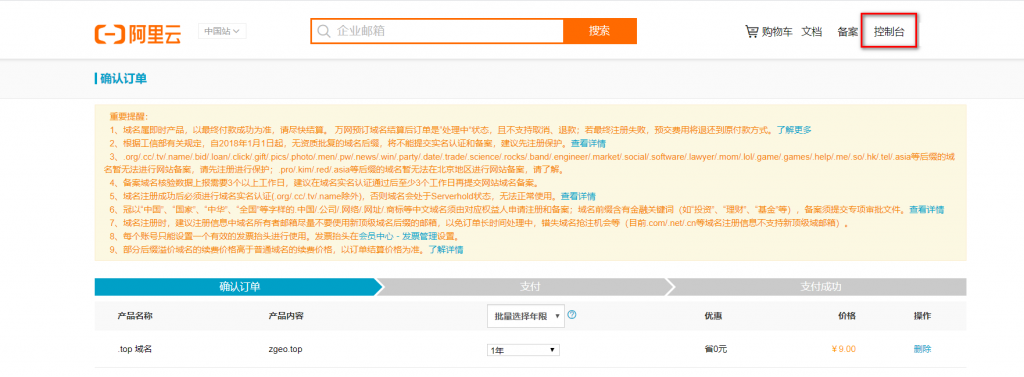The width and height of the screenshot is (1024, 377).
Task: Click the .top 域名 product name
Action: 135,349
